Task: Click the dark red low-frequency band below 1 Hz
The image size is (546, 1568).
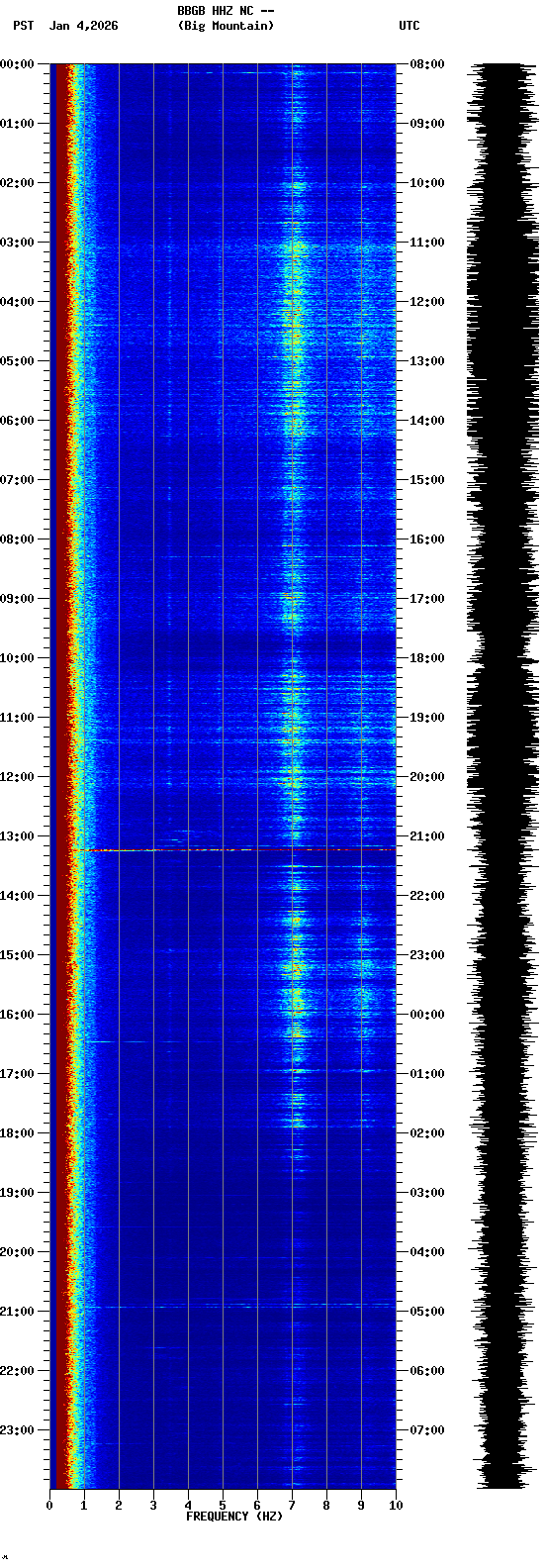Action: pos(61,776)
